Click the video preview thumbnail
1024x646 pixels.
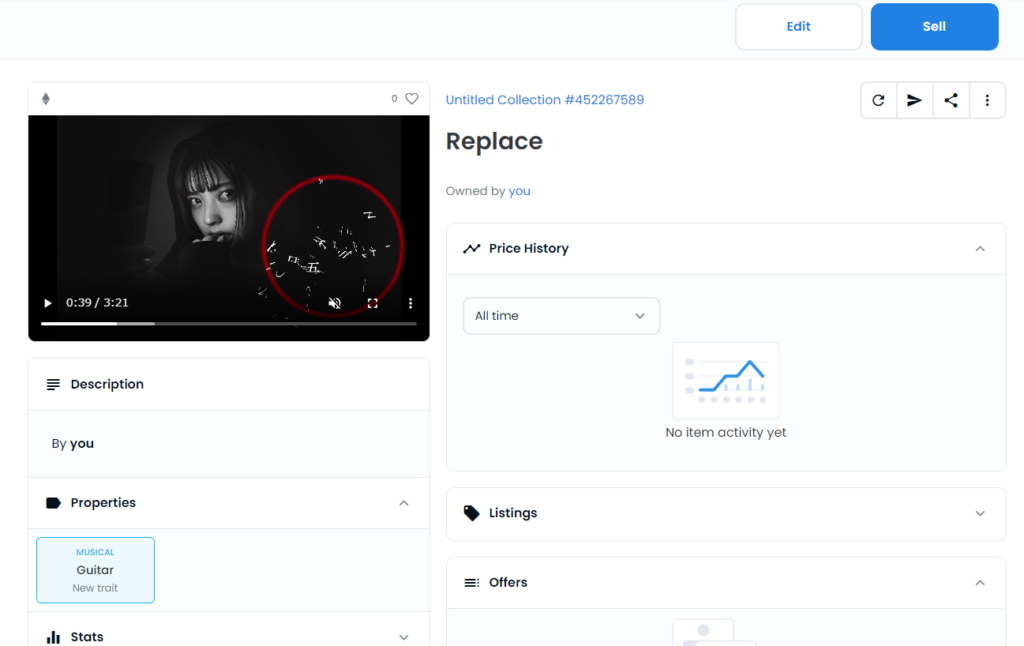(229, 228)
